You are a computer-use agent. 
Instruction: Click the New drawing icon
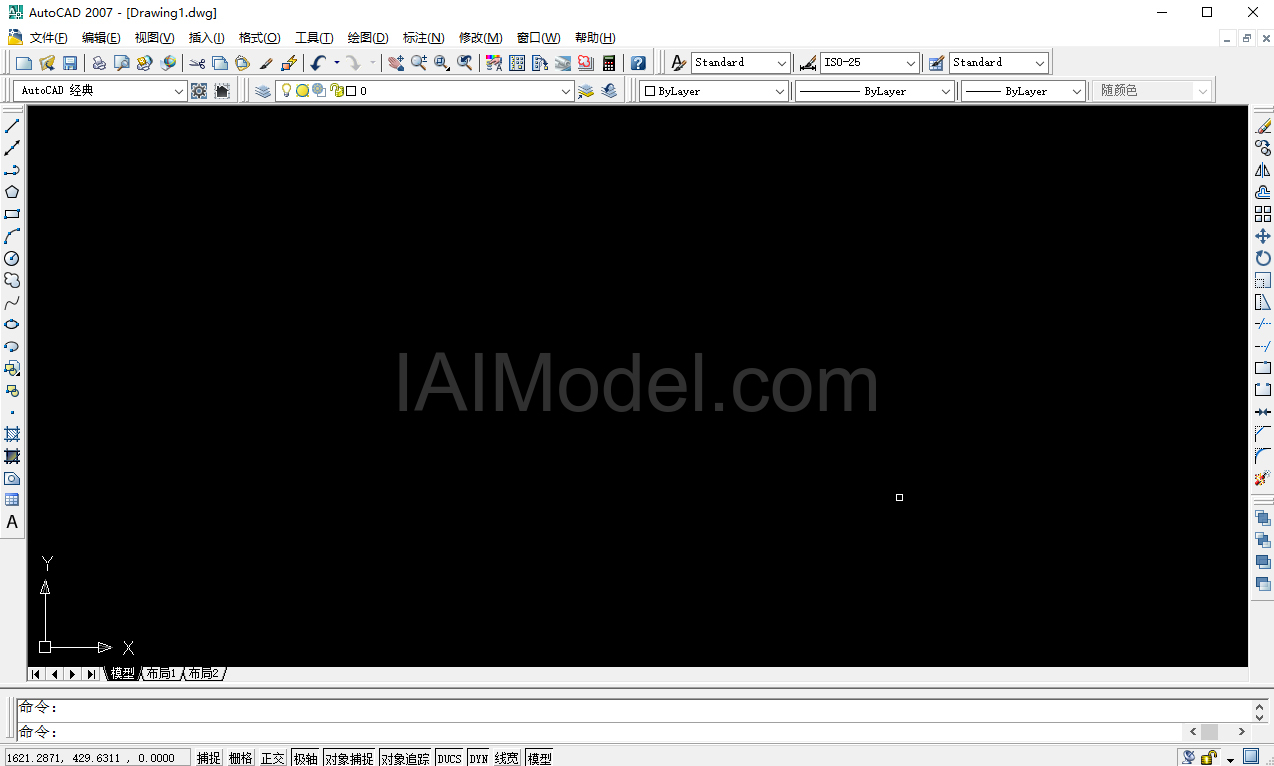pos(24,63)
